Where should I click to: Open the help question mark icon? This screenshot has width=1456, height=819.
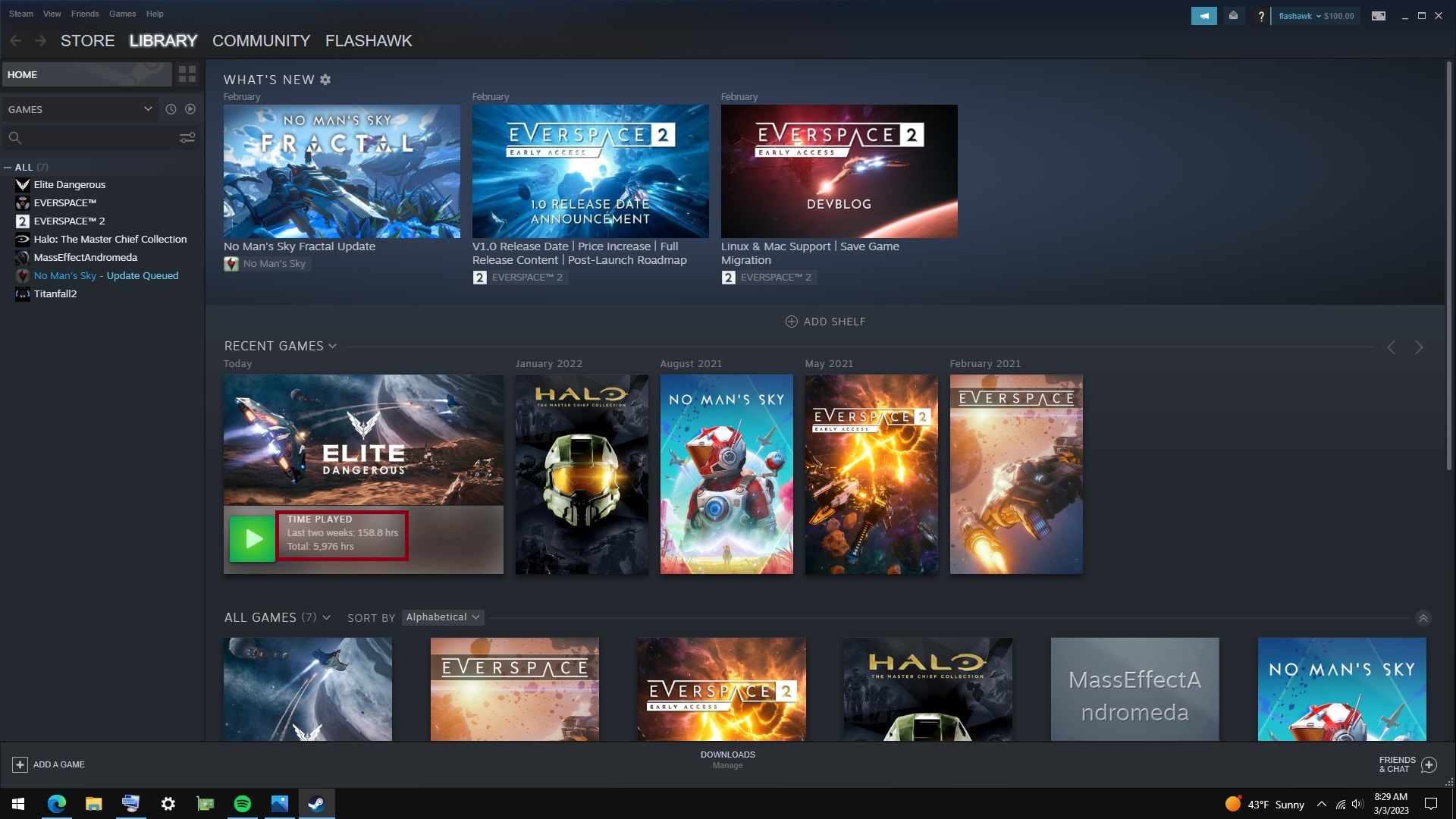tap(1260, 16)
